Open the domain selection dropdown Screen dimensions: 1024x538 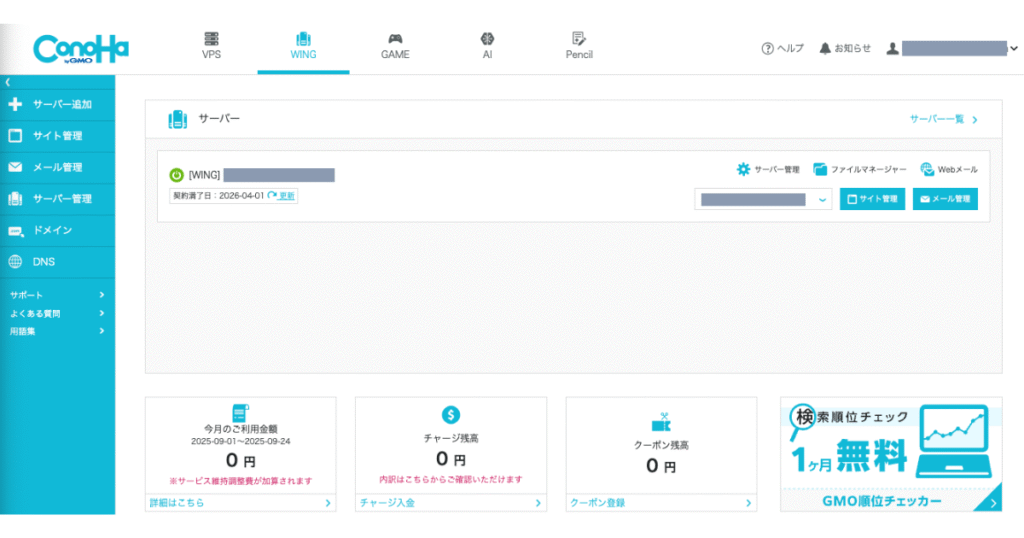[764, 200]
